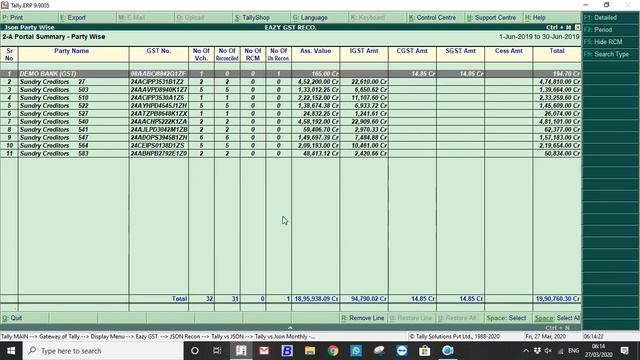Screen dimensions: 640x360
Task: Click the taskbar clock and date
Action: (x=598, y=351)
